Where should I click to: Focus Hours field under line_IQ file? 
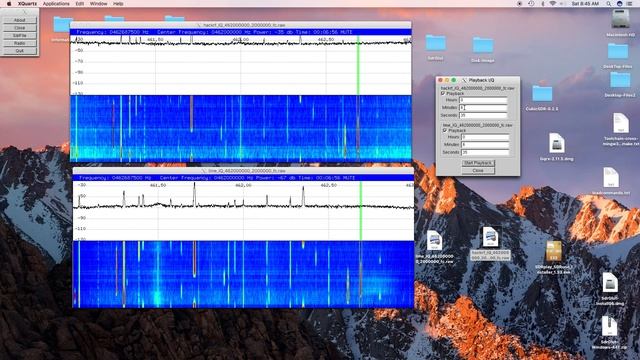(x=485, y=137)
